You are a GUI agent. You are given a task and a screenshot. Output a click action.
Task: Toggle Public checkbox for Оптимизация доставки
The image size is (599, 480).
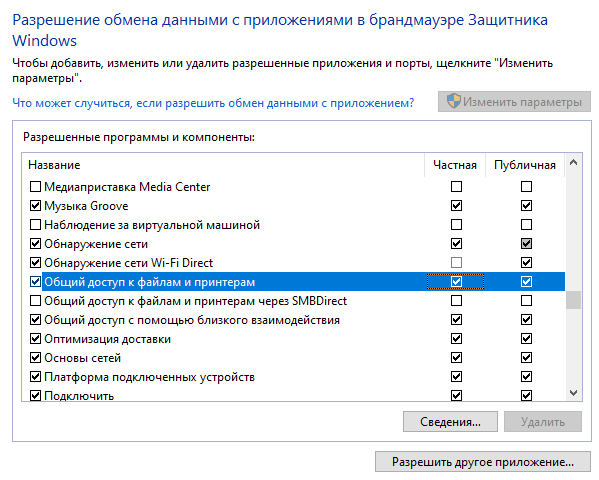(x=526, y=339)
